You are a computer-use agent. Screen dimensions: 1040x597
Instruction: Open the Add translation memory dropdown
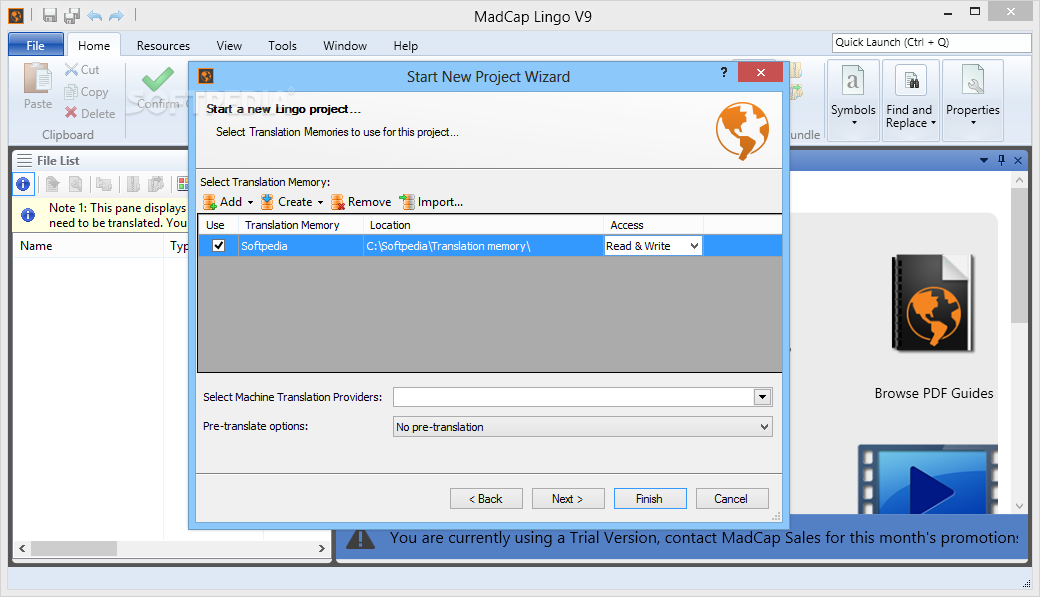[250, 202]
